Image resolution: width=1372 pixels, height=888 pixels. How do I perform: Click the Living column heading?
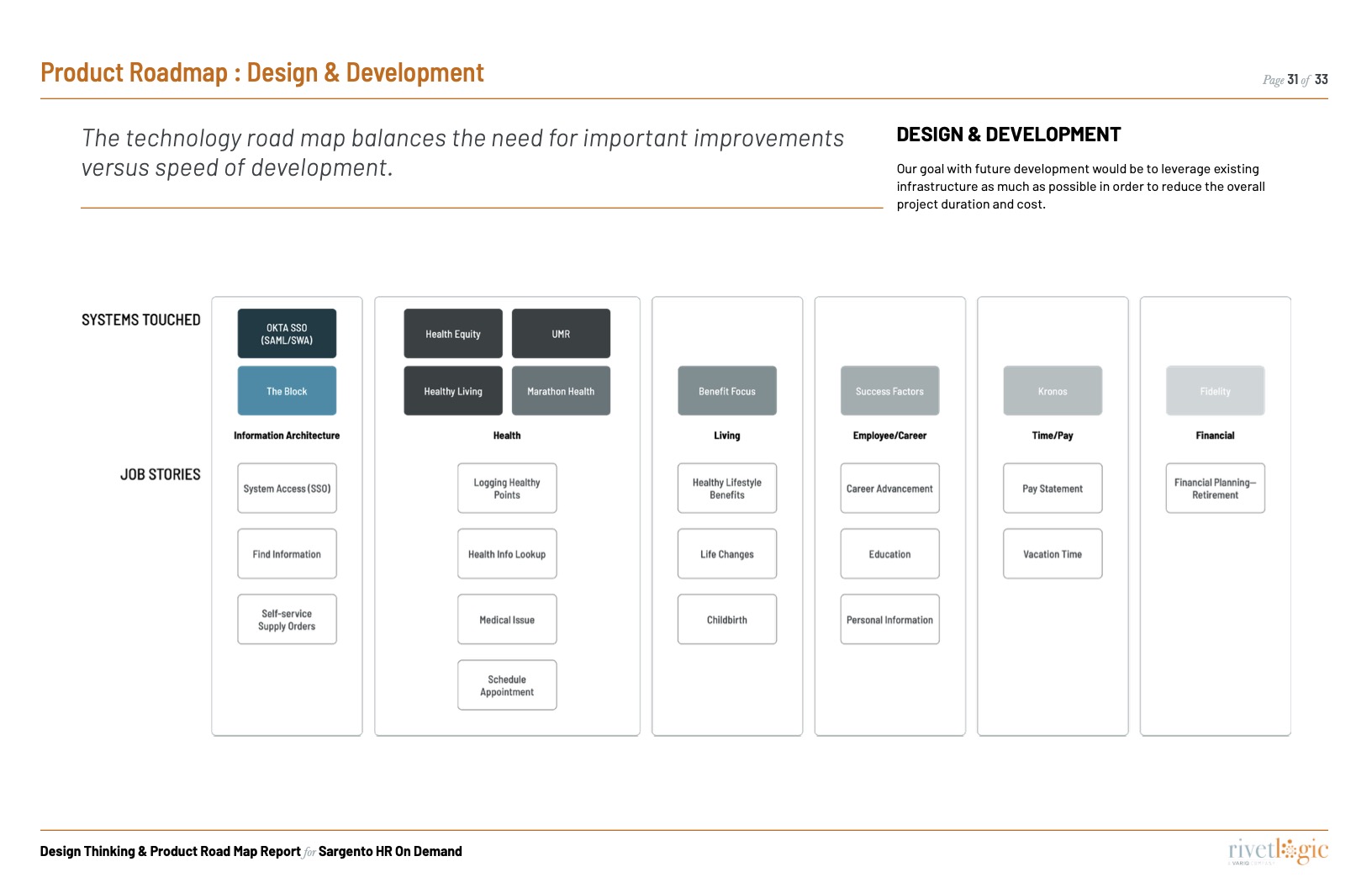[x=727, y=436]
